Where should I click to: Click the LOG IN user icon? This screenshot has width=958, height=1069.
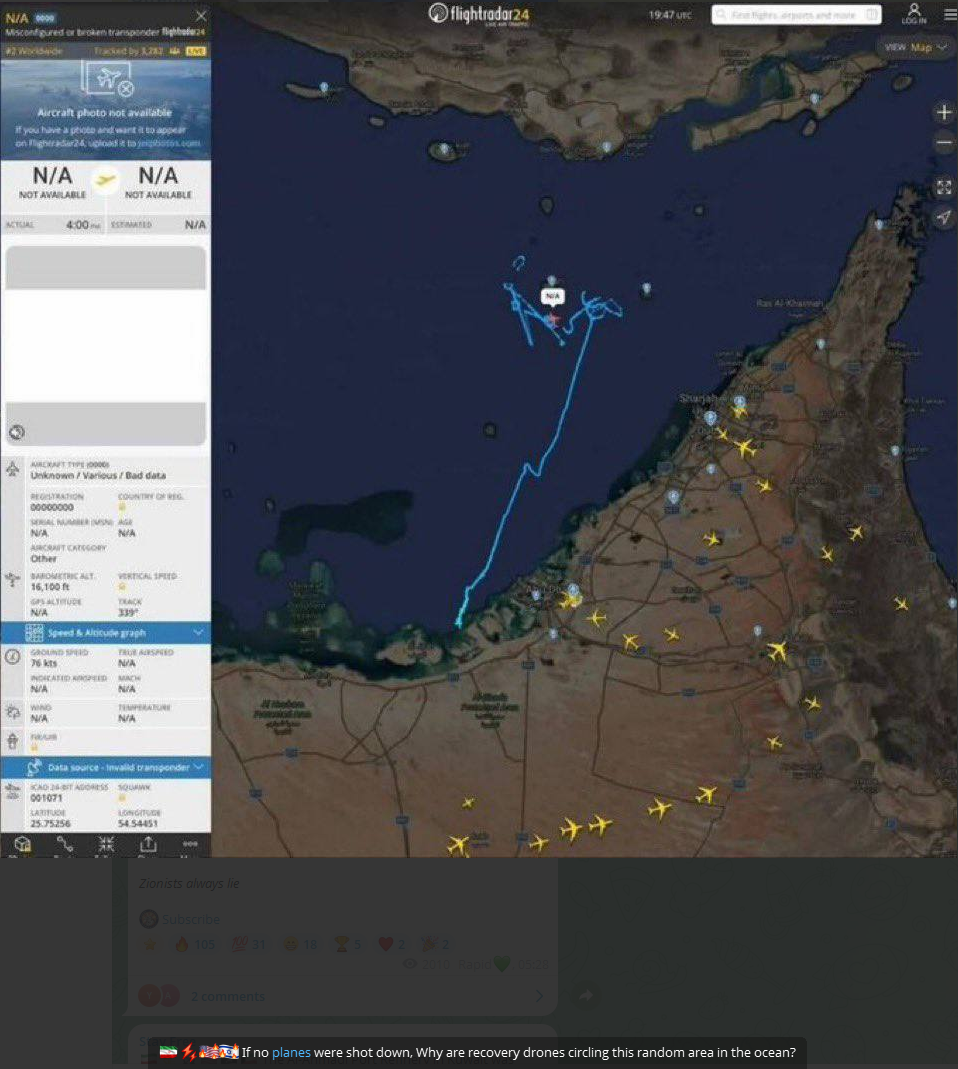click(x=914, y=13)
